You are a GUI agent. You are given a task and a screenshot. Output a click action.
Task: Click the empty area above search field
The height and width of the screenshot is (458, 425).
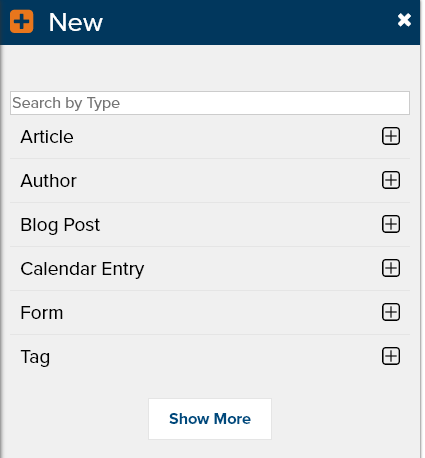[210, 68]
